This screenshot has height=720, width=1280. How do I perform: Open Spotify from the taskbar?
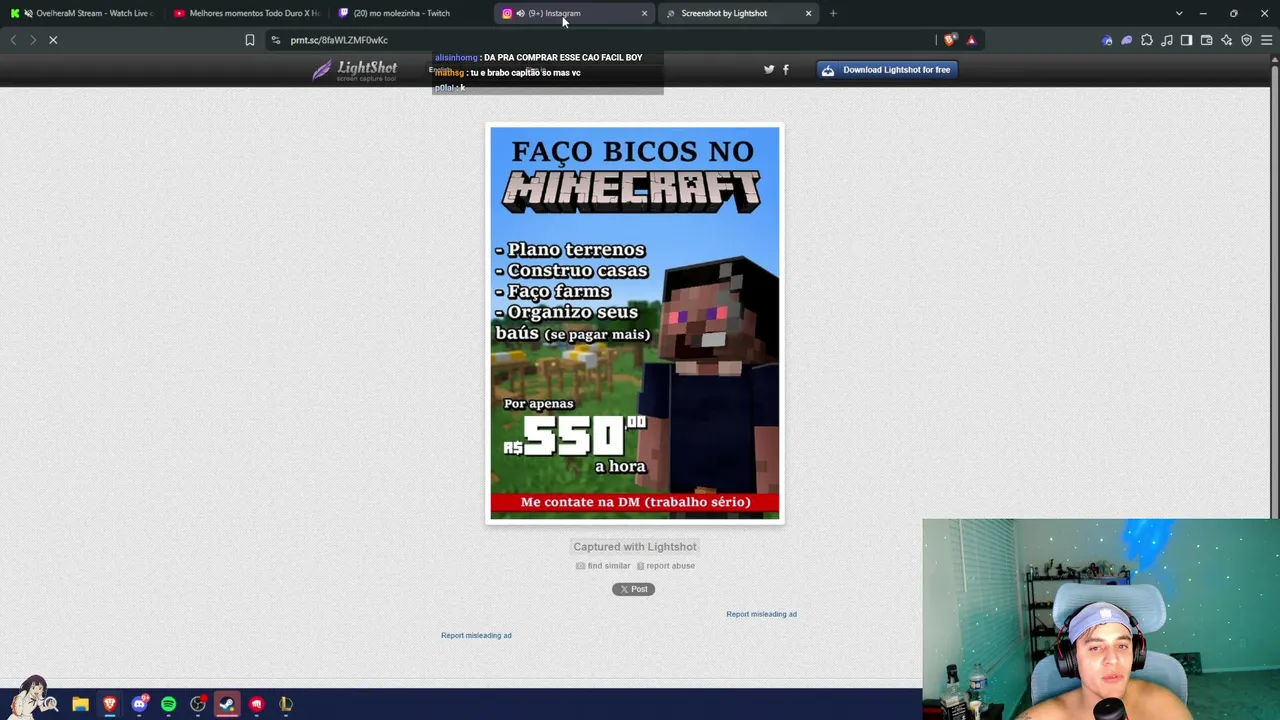pos(169,704)
